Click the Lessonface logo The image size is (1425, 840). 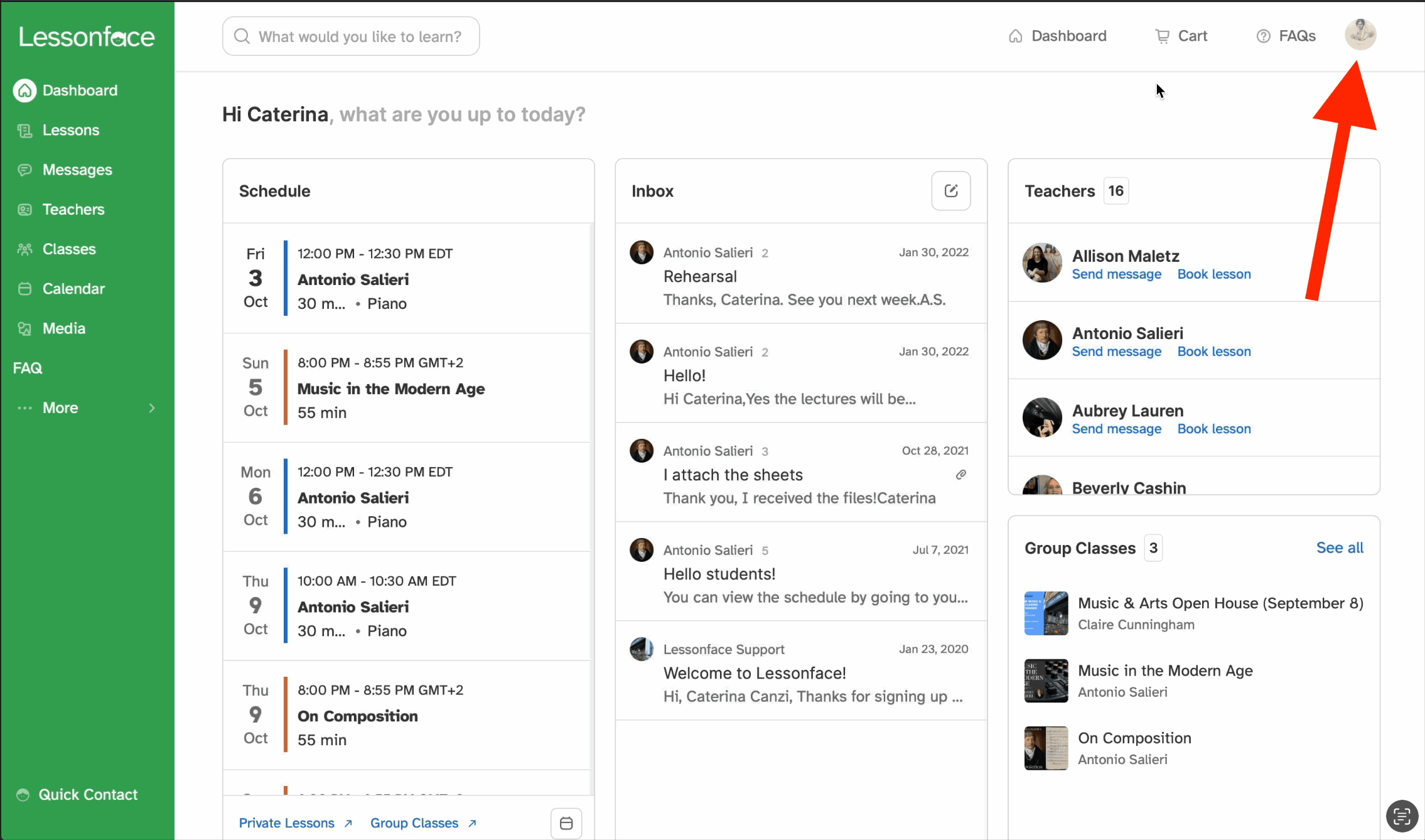pyautogui.click(x=87, y=37)
